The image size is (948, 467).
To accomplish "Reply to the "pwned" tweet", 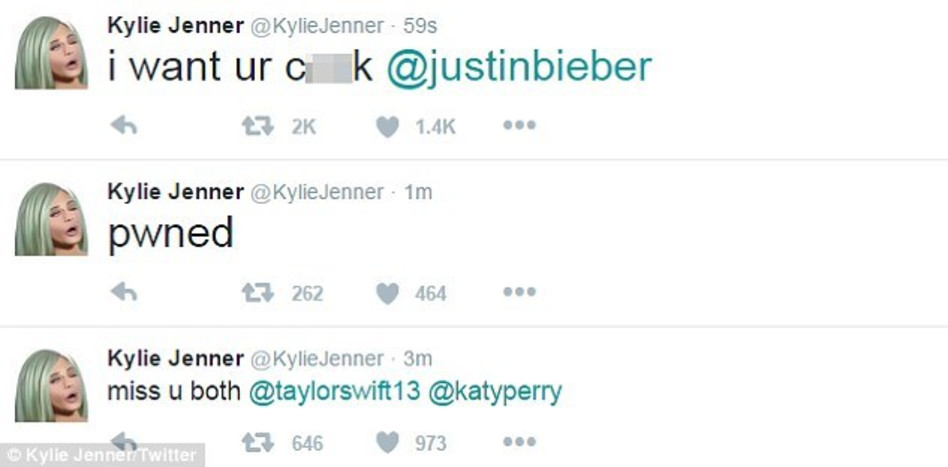I will (x=123, y=292).
